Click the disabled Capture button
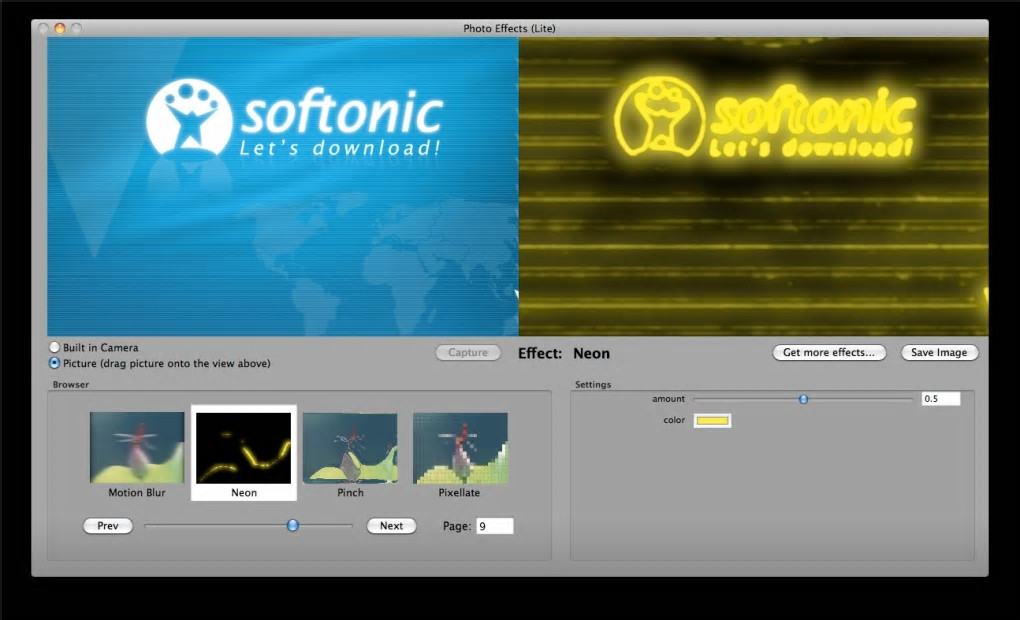1020x620 pixels. pyautogui.click(x=468, y=352)
